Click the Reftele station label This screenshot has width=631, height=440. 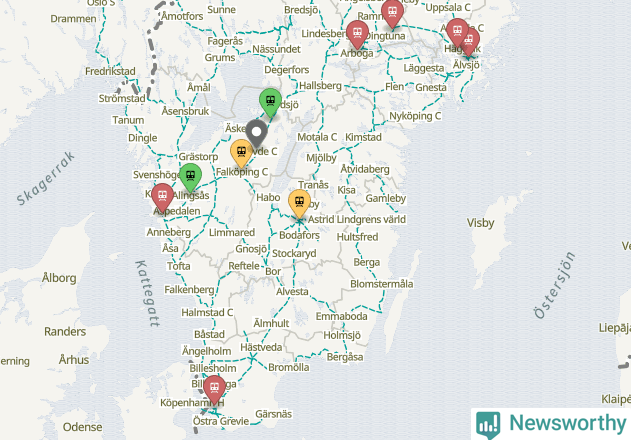(x=244, y=266)
